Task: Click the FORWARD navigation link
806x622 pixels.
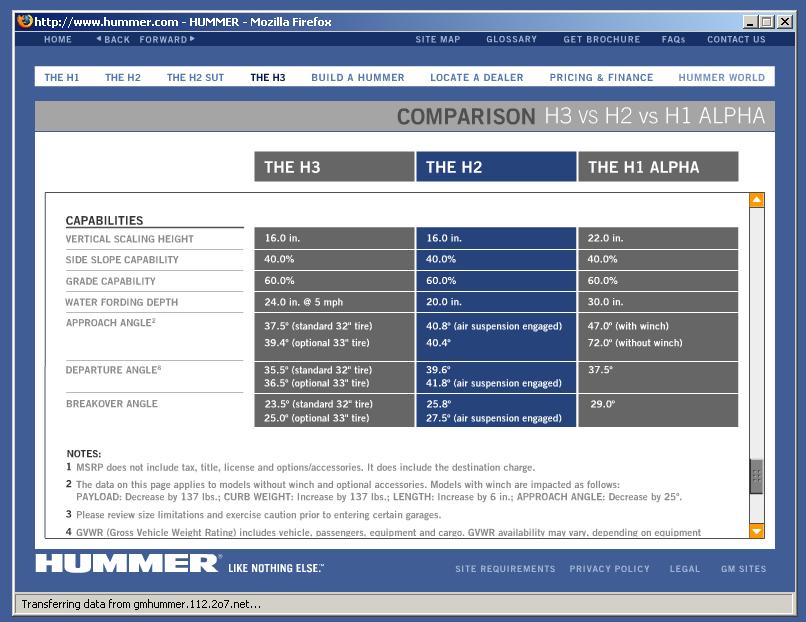Action: (167, 40)
